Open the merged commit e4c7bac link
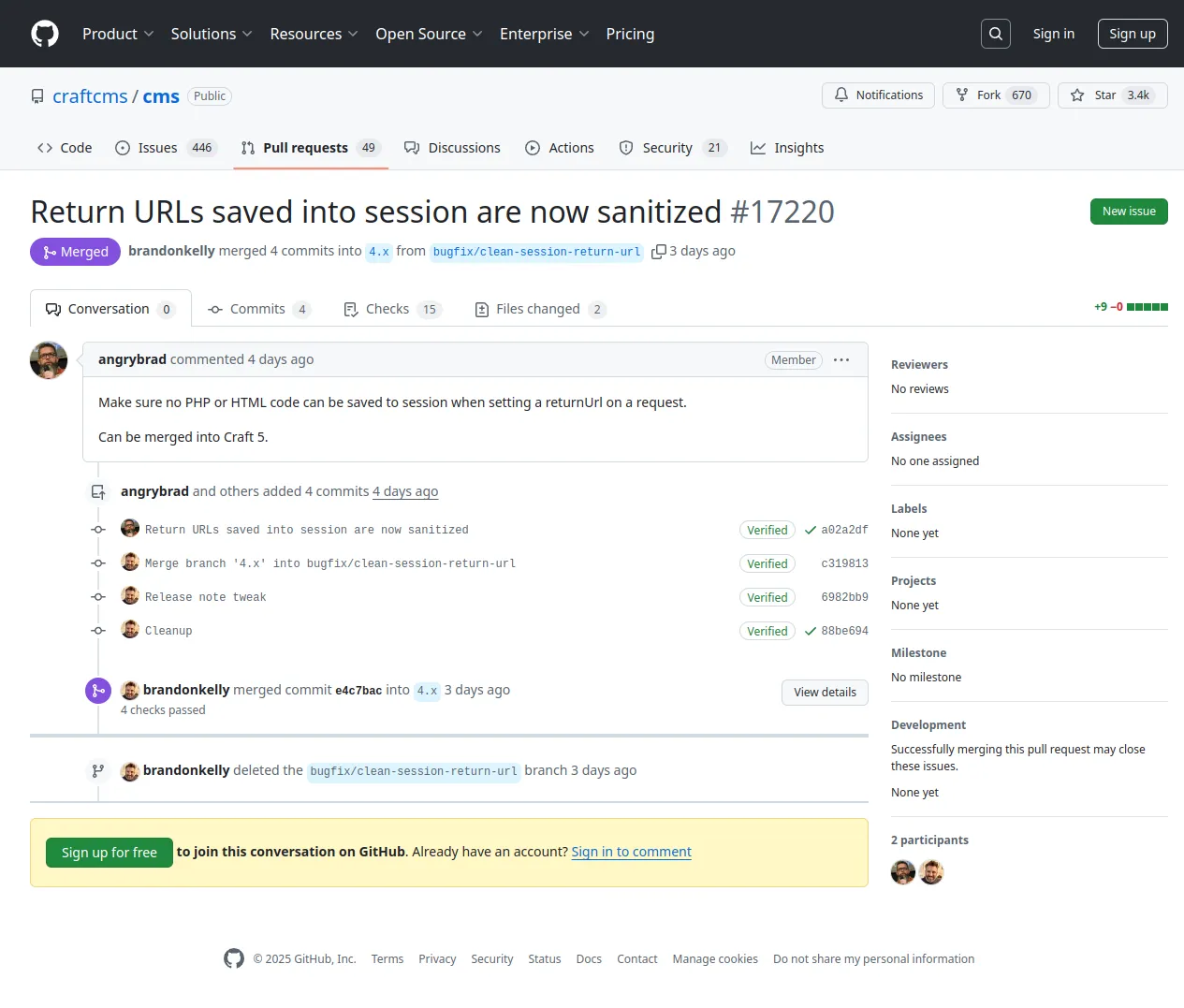The image size is (1184, 1008). click(358, 691)
